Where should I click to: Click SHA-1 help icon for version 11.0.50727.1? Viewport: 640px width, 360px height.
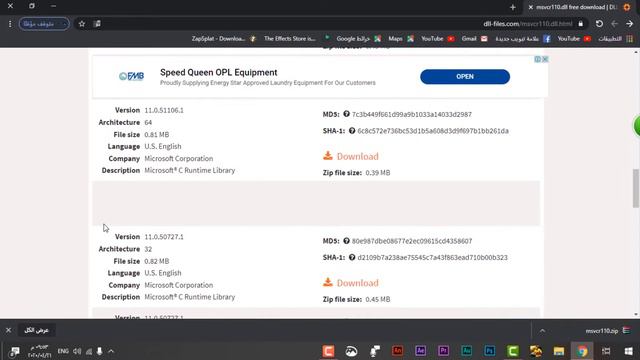[x=352, y=257]
